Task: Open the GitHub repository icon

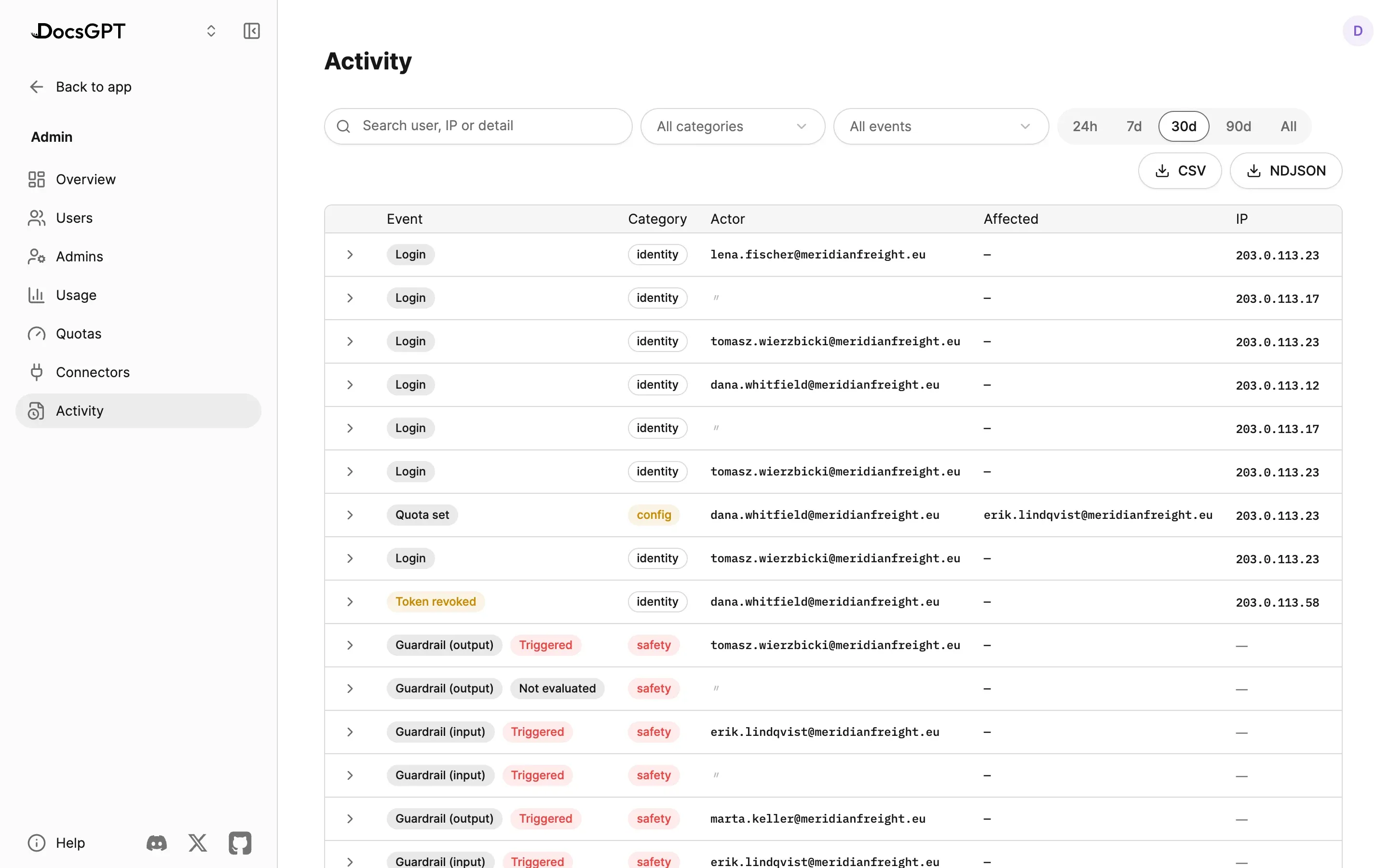Action: click(240, 843)
